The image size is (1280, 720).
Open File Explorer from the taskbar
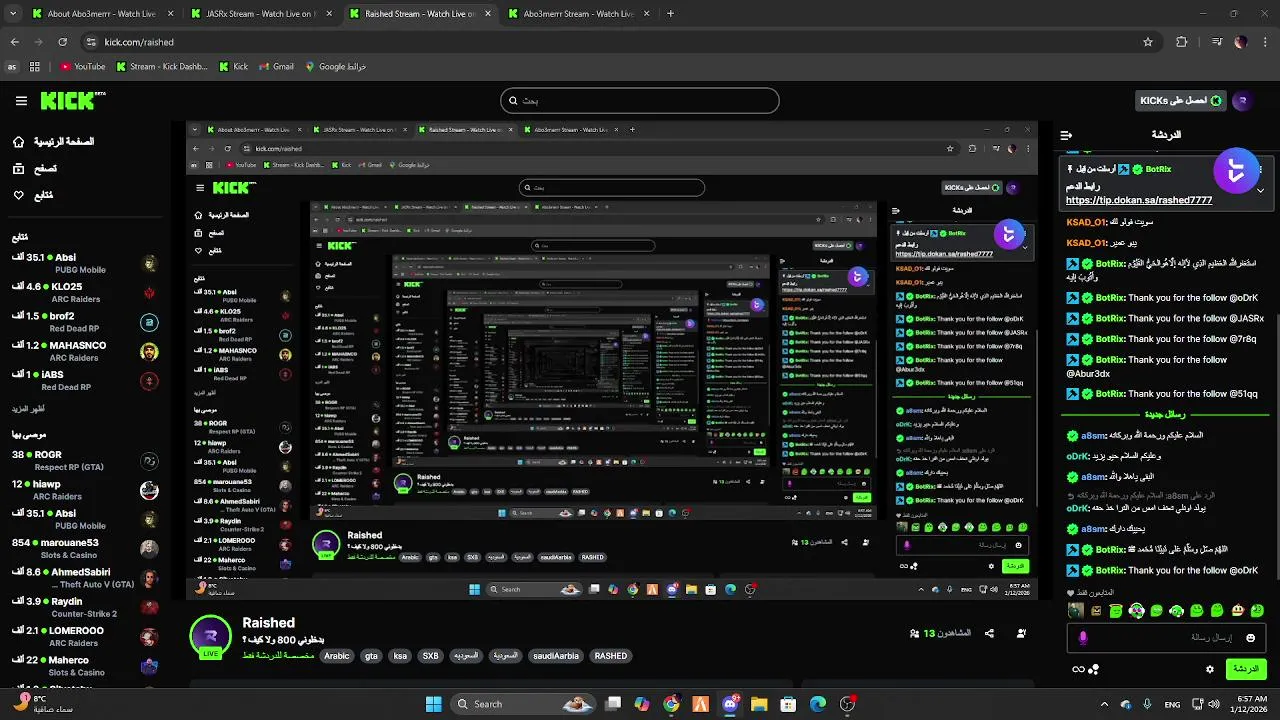pyautogui.click(x=759, y=704)
